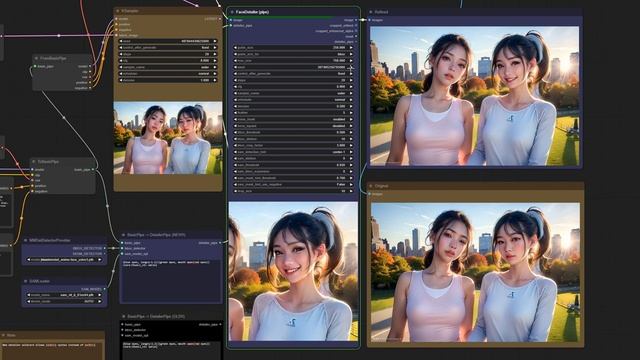Decrease max_size with left arrow in FaceDetailer

coord(236,60)
